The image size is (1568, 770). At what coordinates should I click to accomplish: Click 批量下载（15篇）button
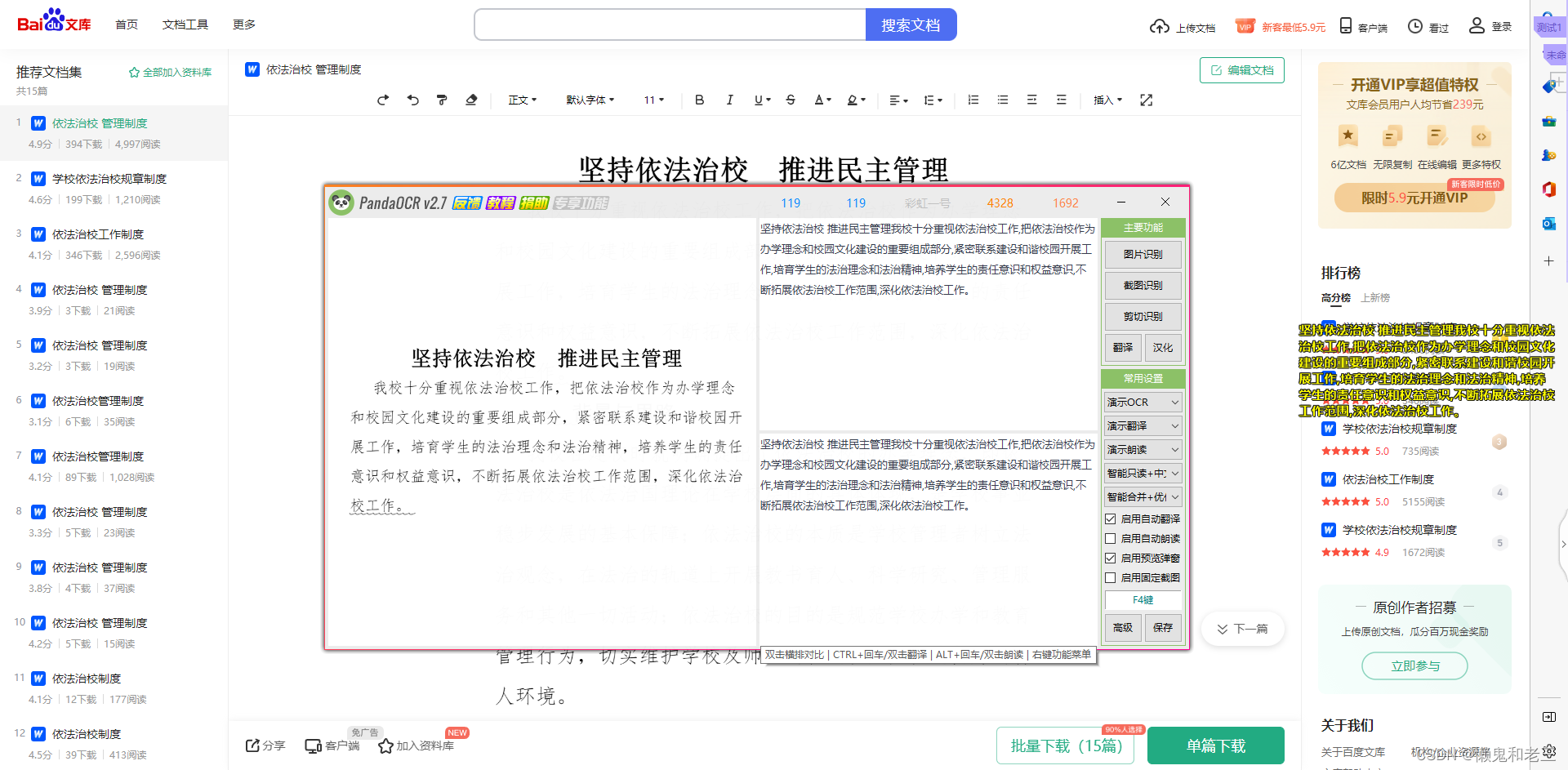point(1066,746)
